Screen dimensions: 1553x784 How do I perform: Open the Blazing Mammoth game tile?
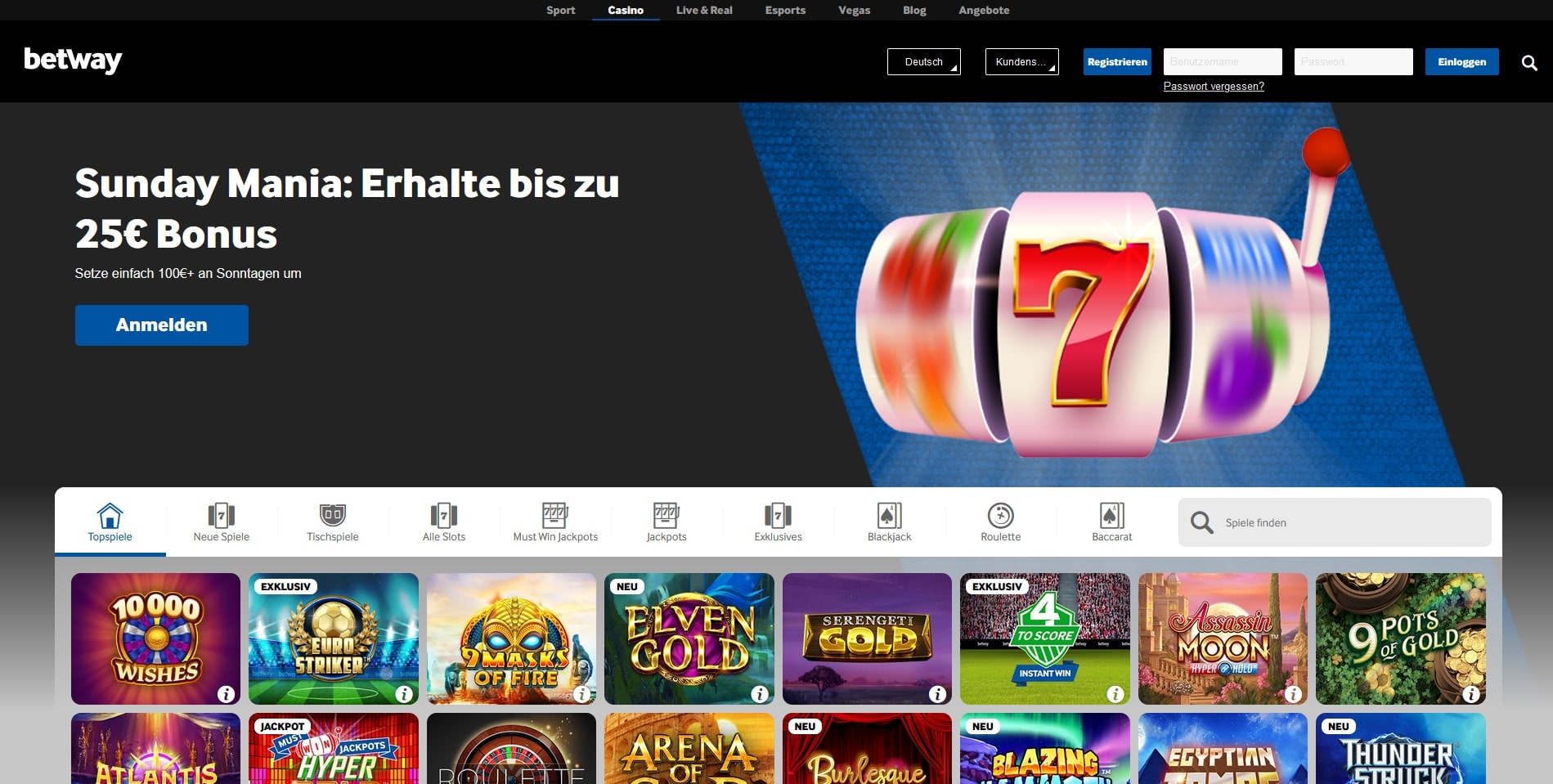point(1045,749)
